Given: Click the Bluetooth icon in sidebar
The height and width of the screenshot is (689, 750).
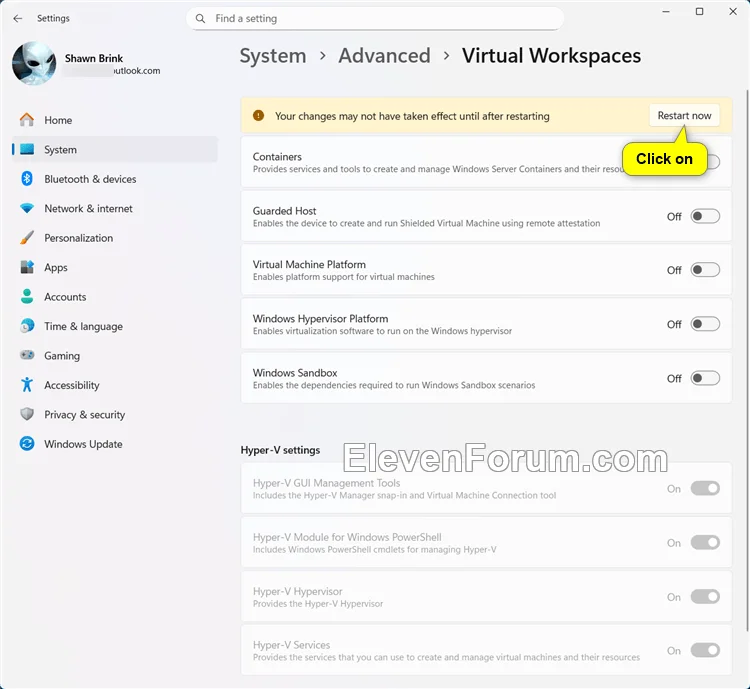Looking at the screenshot, I should coord(27,178).
